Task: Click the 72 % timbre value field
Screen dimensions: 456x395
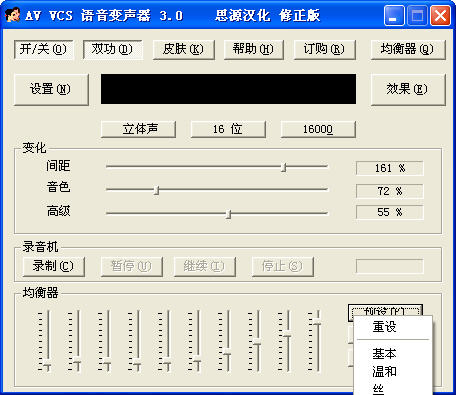Action: pyautogui.click(x=390, y=191)
